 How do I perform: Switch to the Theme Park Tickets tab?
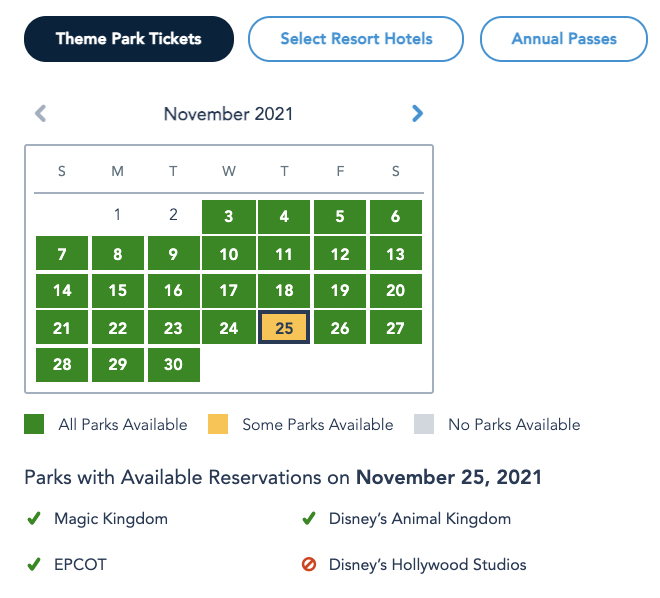pyautogui.click(x=129, y=39)
